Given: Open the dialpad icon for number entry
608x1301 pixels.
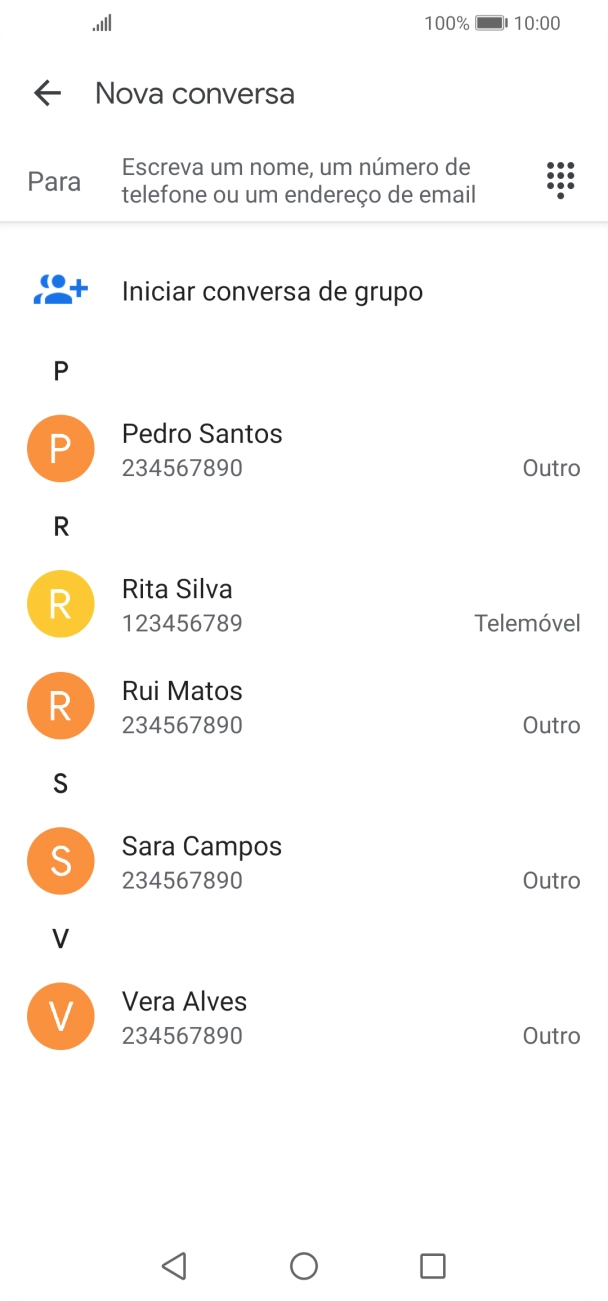Looking at the screenshot, I should [x=560, y=180].
